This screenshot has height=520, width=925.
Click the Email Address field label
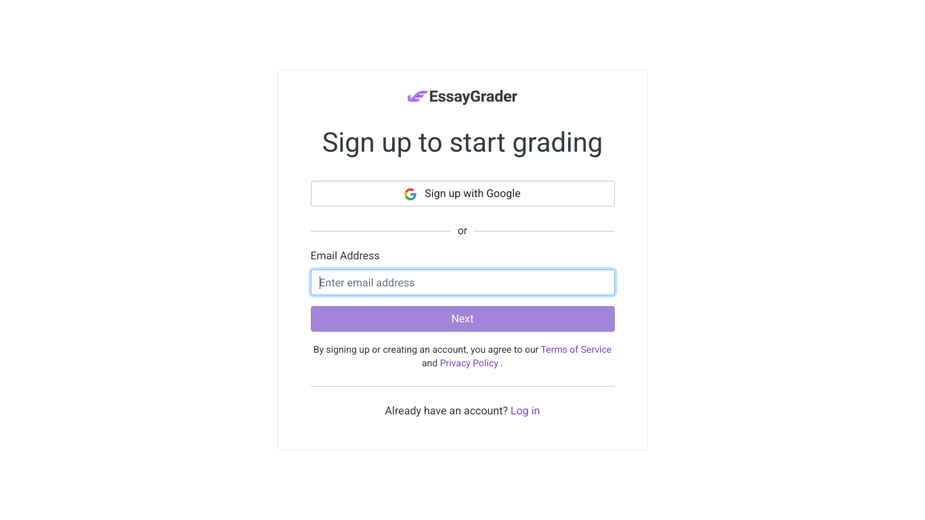pos(345,256)
